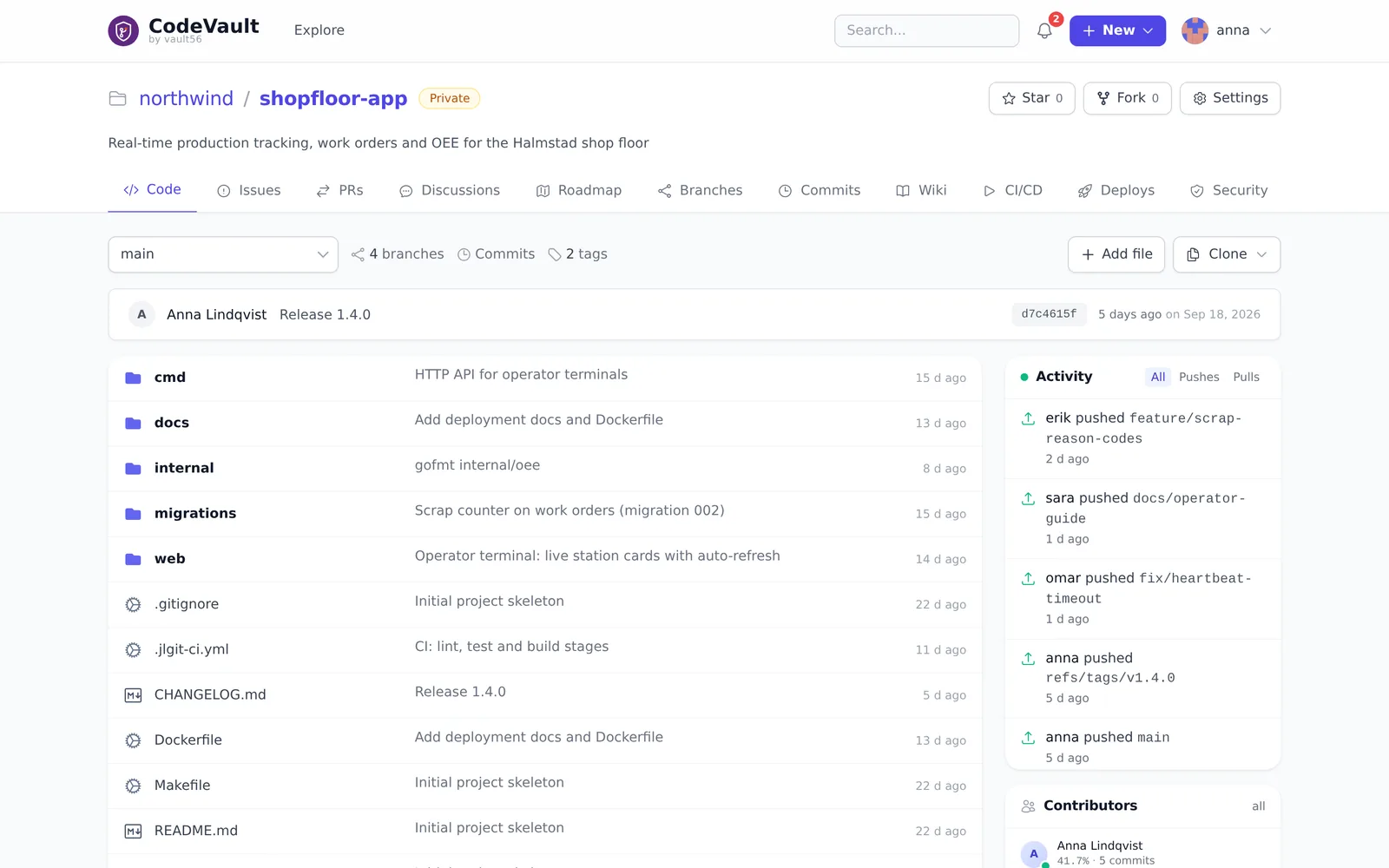Click the Dockerfile file icon

click(x=133, y=740)
